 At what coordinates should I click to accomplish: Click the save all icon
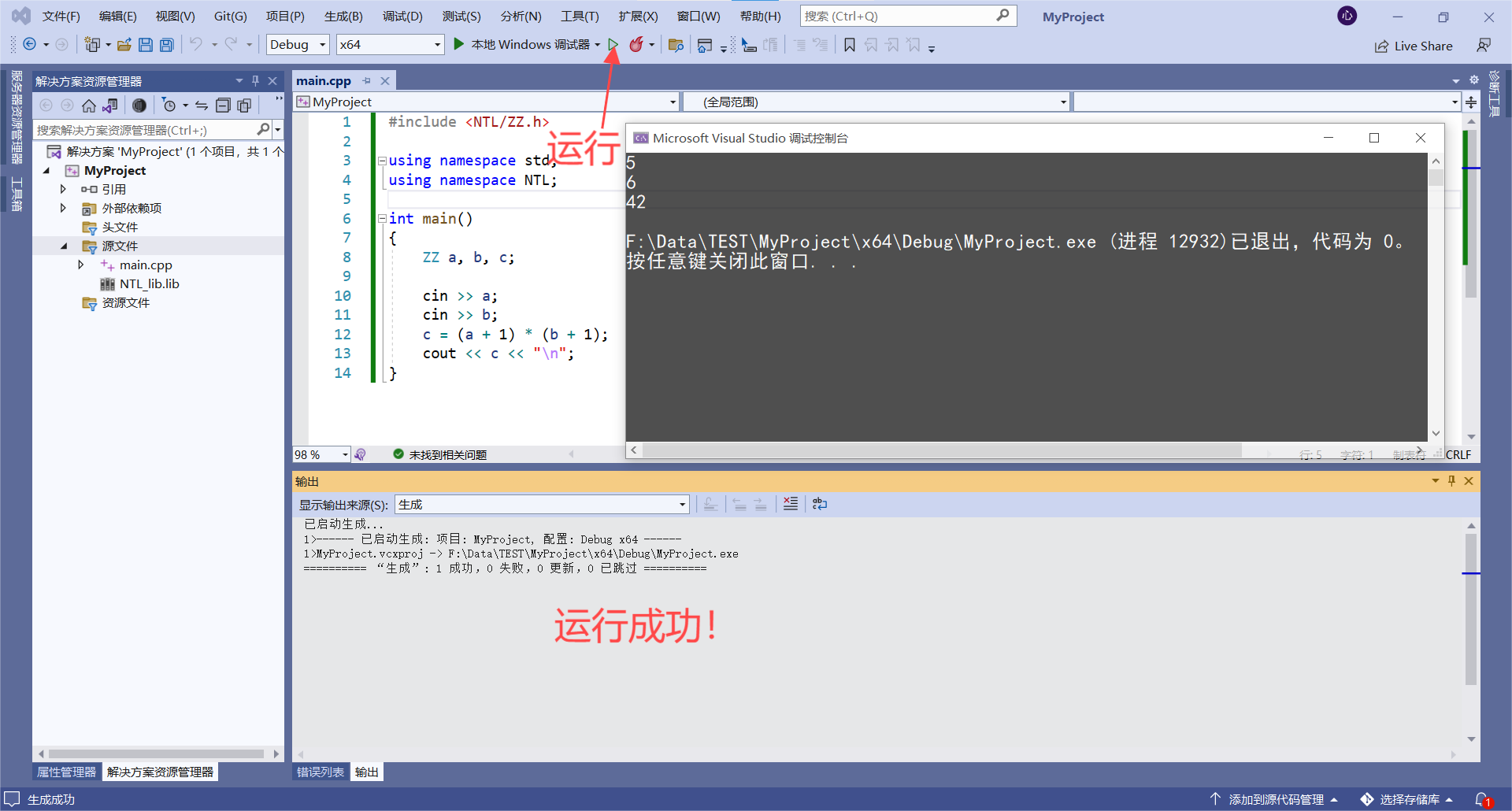[166, 45]
